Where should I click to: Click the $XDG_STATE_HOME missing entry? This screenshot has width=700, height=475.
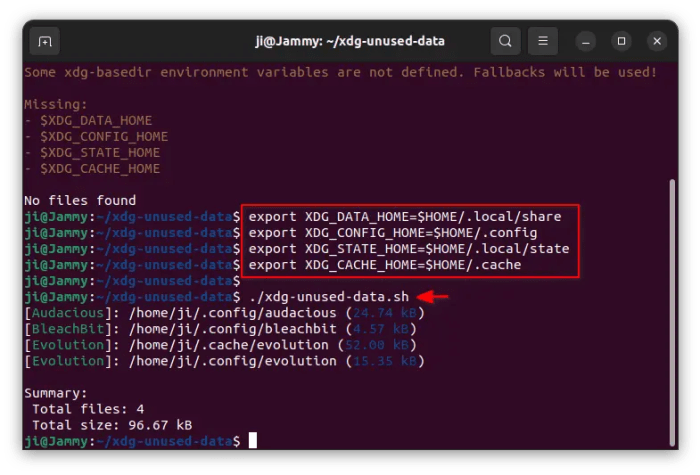(92, 153)
